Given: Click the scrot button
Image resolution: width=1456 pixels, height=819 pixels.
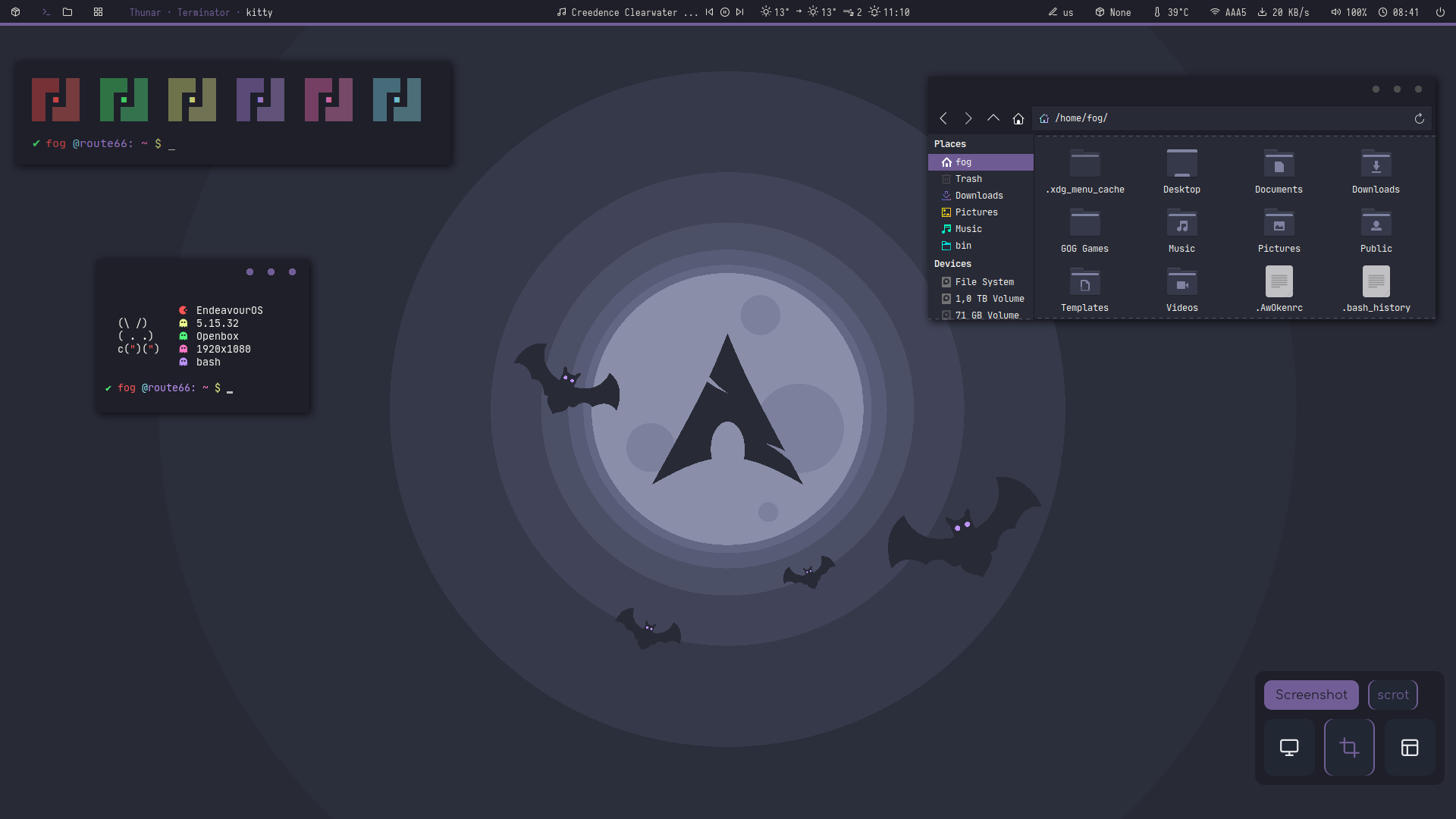Looking at the screenshot, I should [x=1393, y=695].
